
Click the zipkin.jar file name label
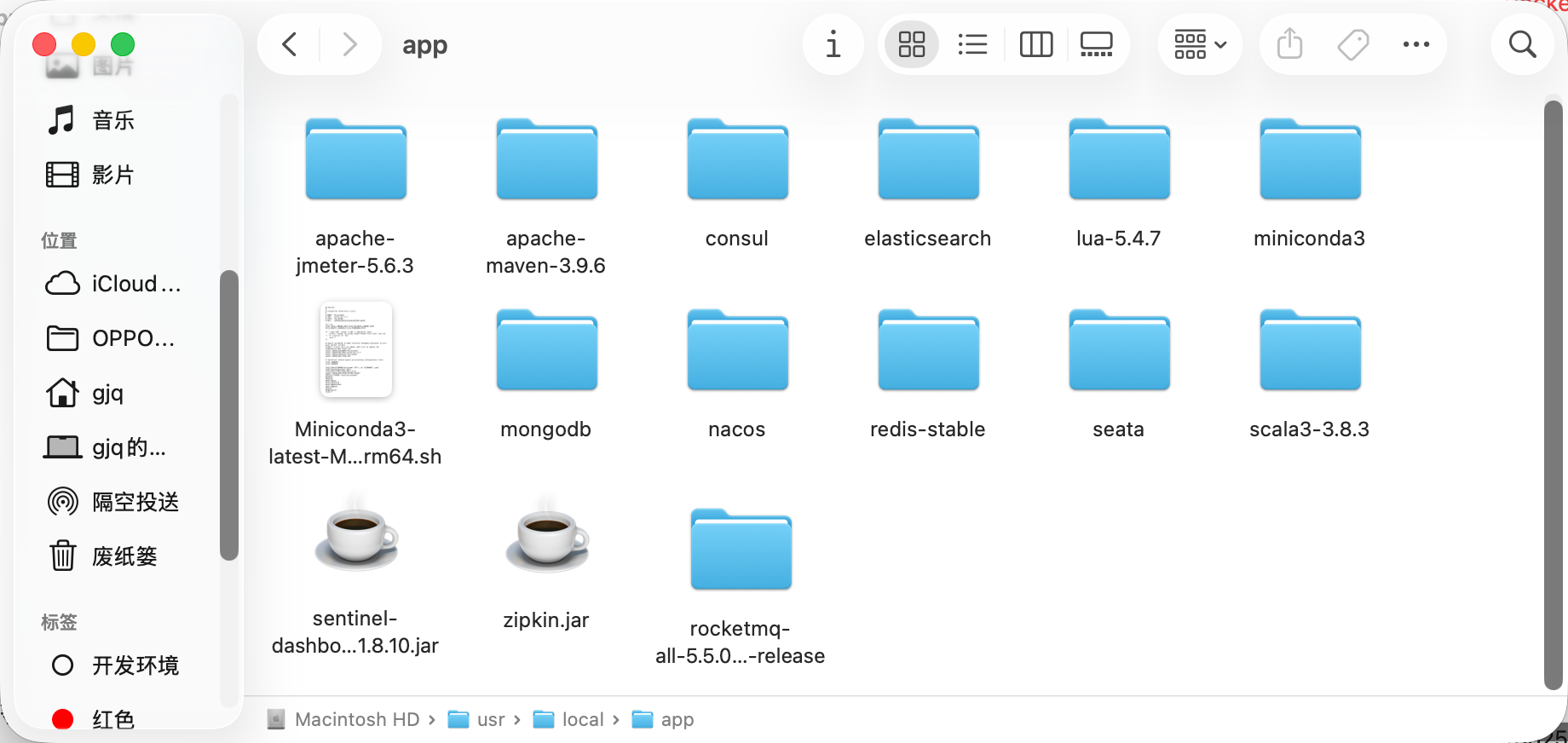tap(546, 620)
